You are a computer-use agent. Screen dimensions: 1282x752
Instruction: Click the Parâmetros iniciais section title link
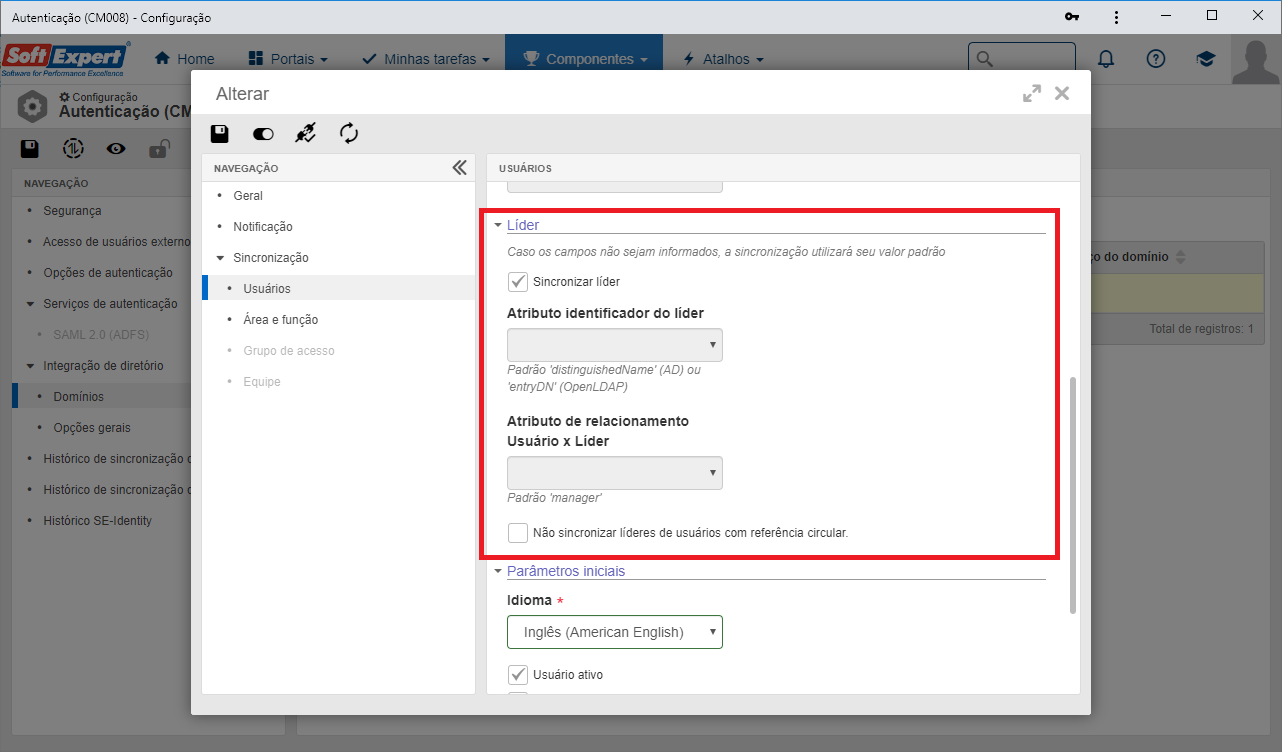coord(566,571)
